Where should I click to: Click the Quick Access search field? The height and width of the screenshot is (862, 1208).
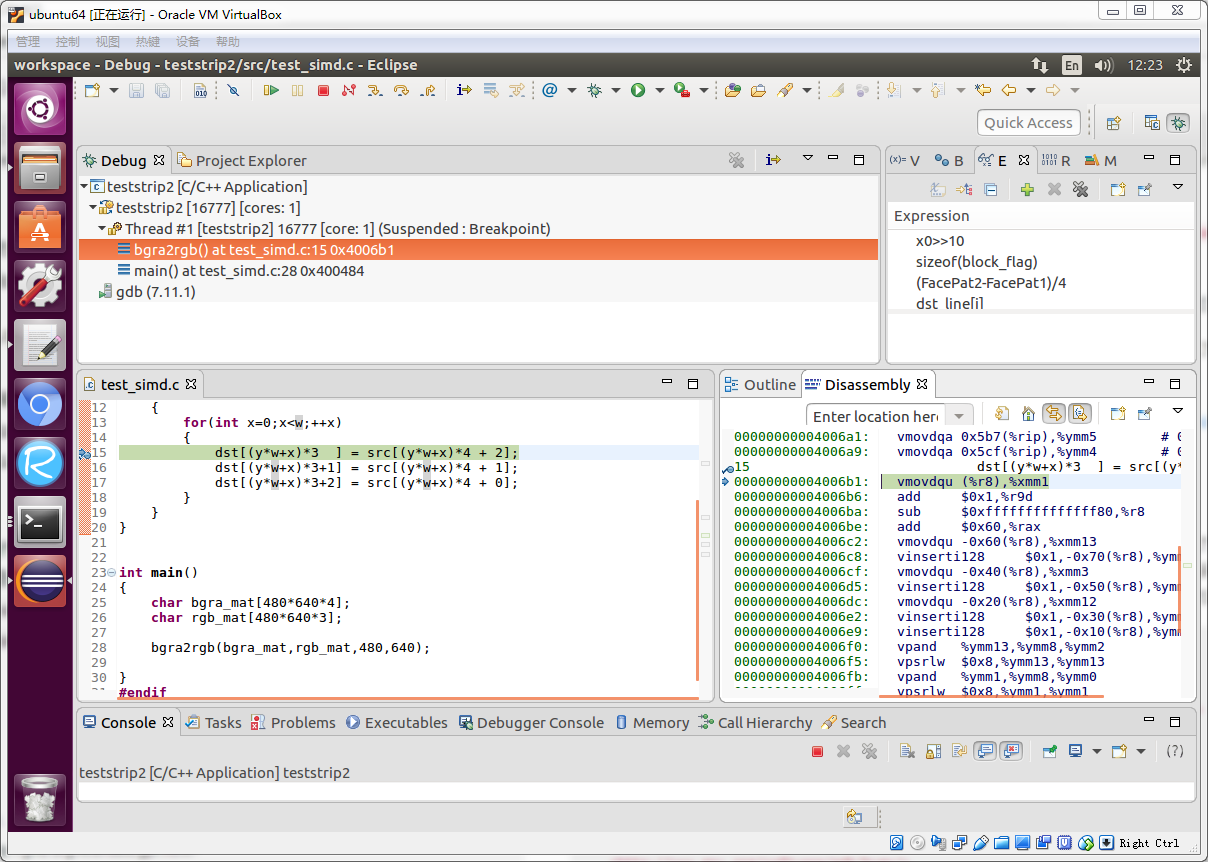point(1028,122)
